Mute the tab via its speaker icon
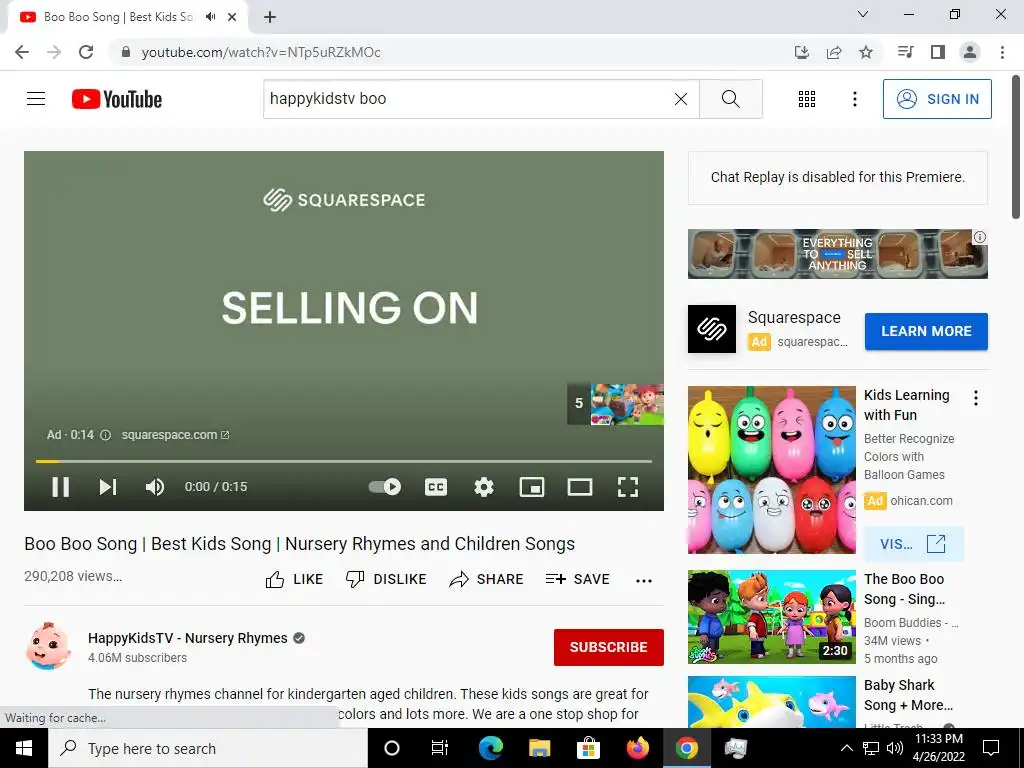 click(210, 17)
